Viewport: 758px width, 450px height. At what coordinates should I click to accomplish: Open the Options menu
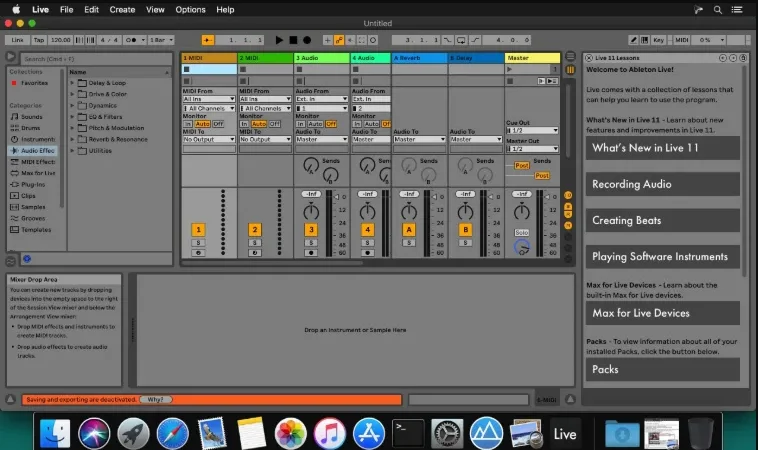point(190,10)
